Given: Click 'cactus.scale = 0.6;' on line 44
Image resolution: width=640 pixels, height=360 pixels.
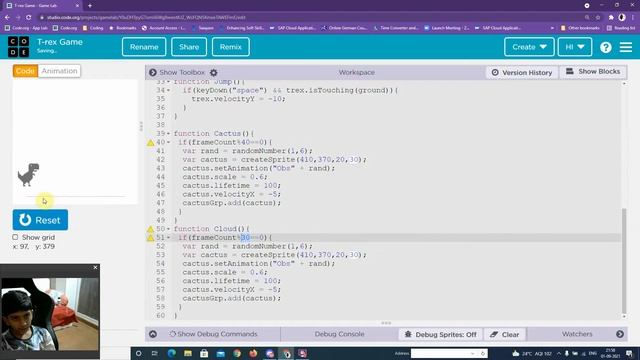Looking at the screenshot, I should [225, 177].
